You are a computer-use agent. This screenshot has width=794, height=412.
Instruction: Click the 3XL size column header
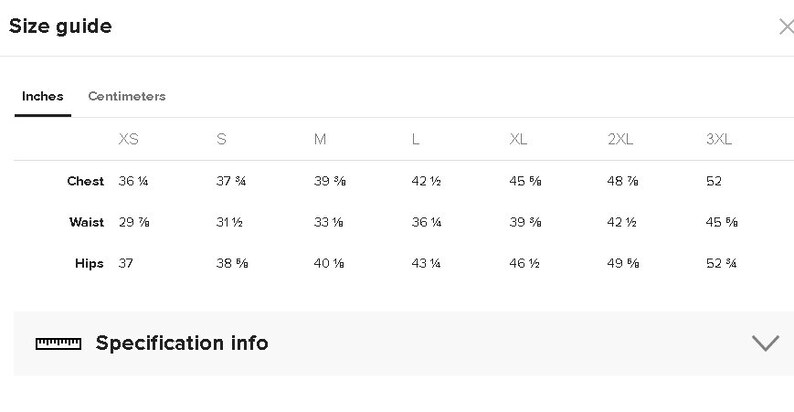click(x=719, y=139)
